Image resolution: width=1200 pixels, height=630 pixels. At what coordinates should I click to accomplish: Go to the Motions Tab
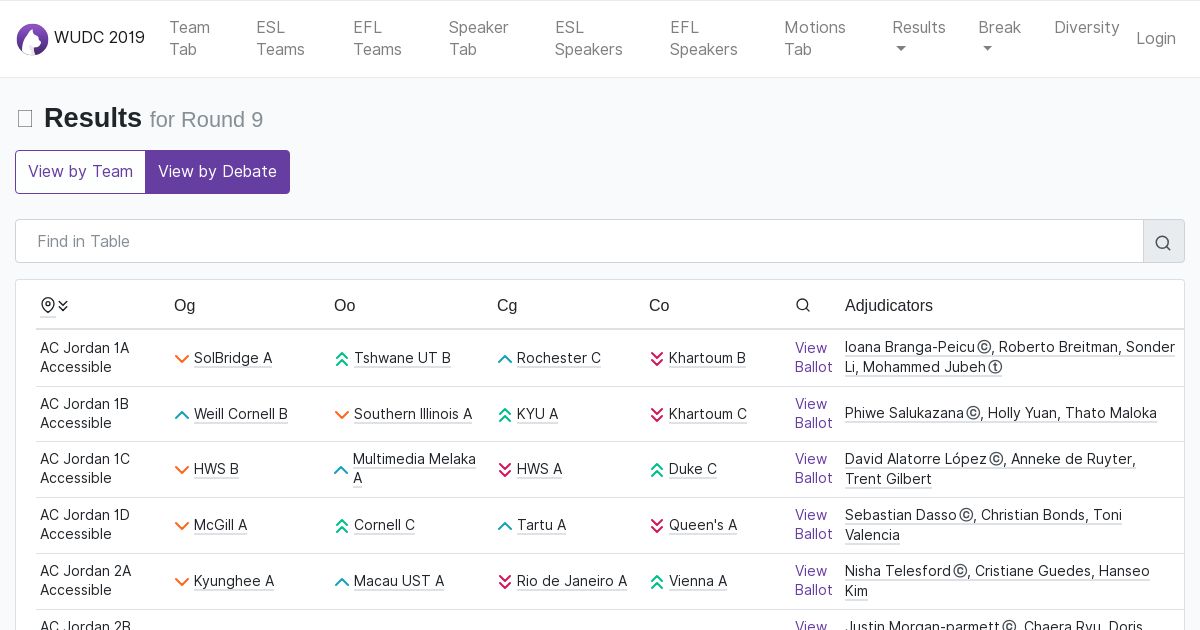[x=814, y=38]
